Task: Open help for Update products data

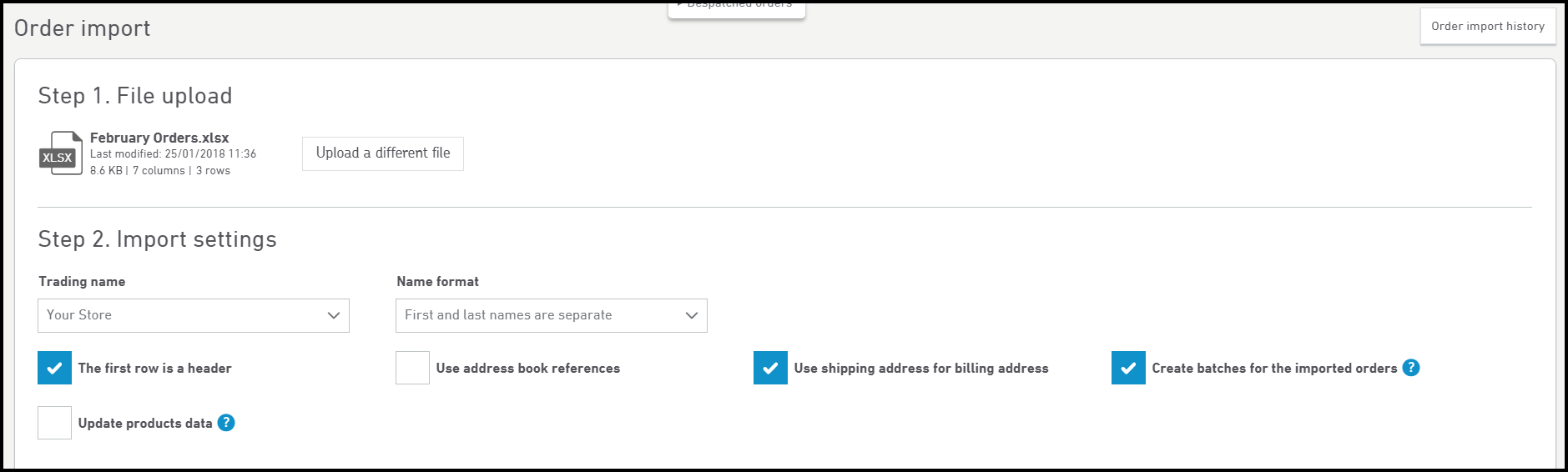Action: [226, 423]
